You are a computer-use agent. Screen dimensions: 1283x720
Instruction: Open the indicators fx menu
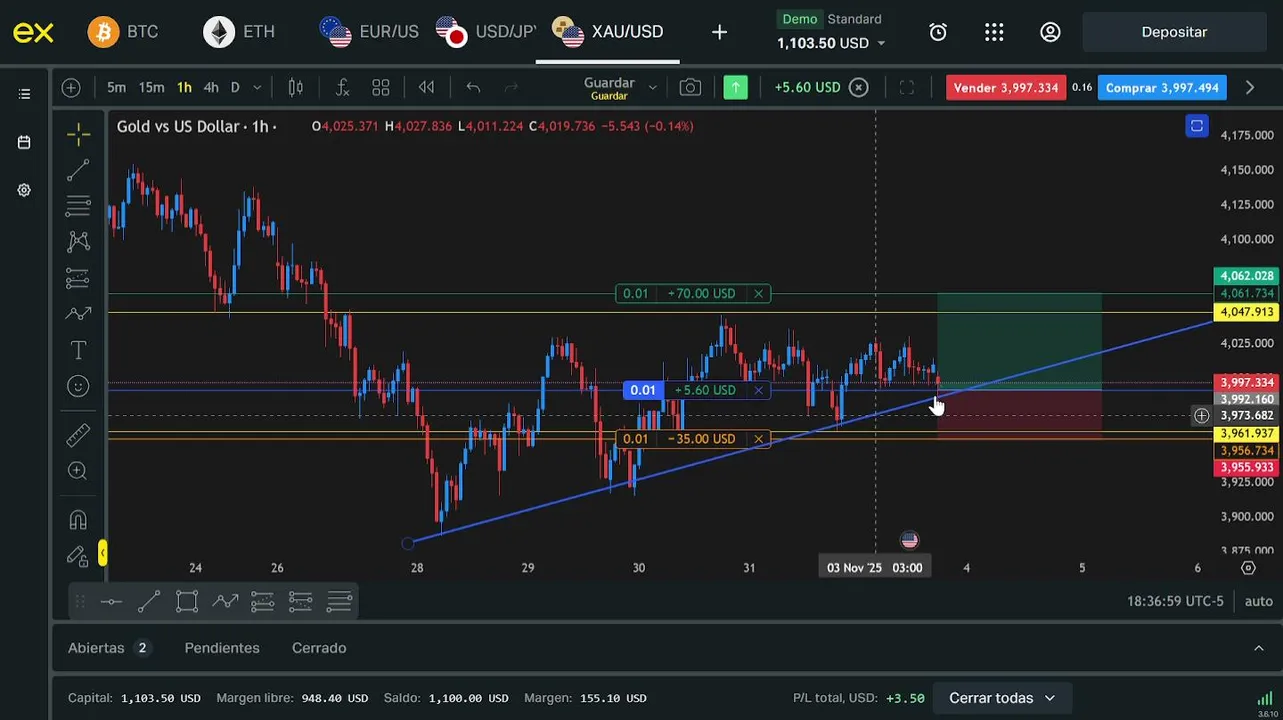342,88
